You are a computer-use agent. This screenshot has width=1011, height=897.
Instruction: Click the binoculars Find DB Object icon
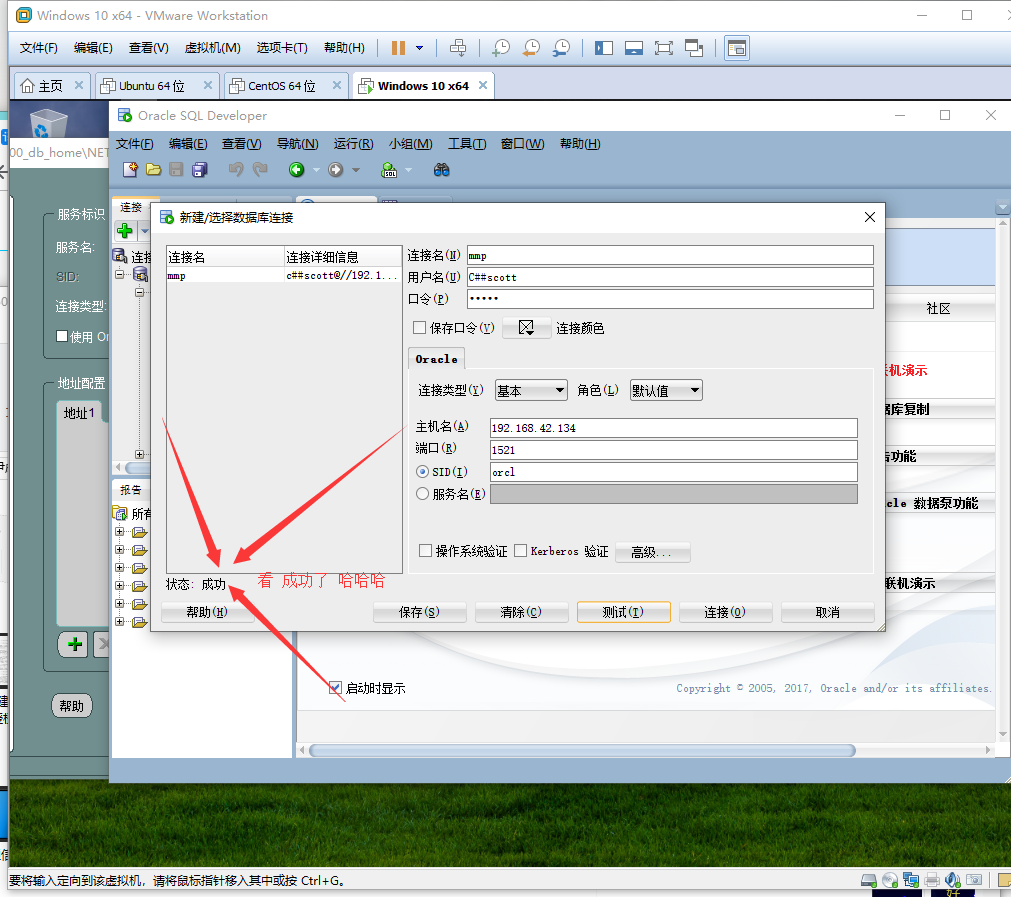tap(442, 170)
